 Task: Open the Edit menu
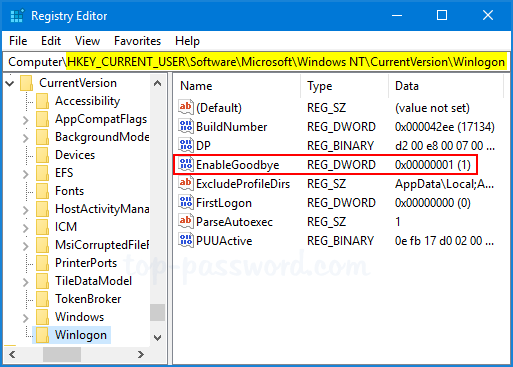click(51, 41)
